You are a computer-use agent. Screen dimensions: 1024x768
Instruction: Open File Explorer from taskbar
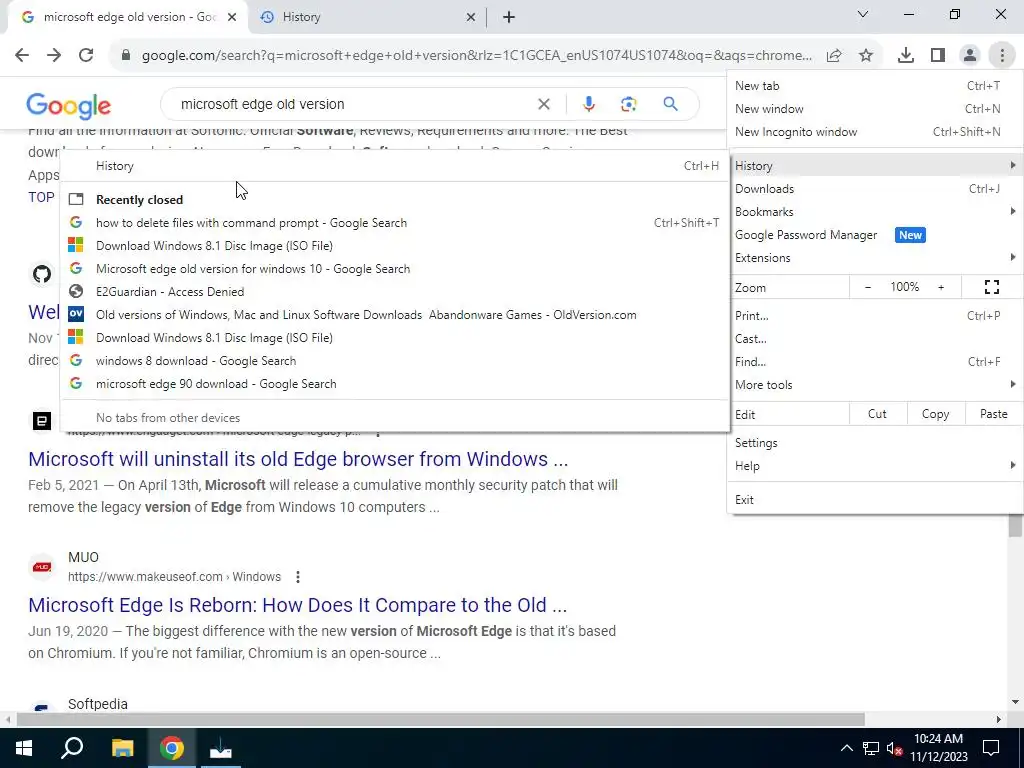click(122, 748)
